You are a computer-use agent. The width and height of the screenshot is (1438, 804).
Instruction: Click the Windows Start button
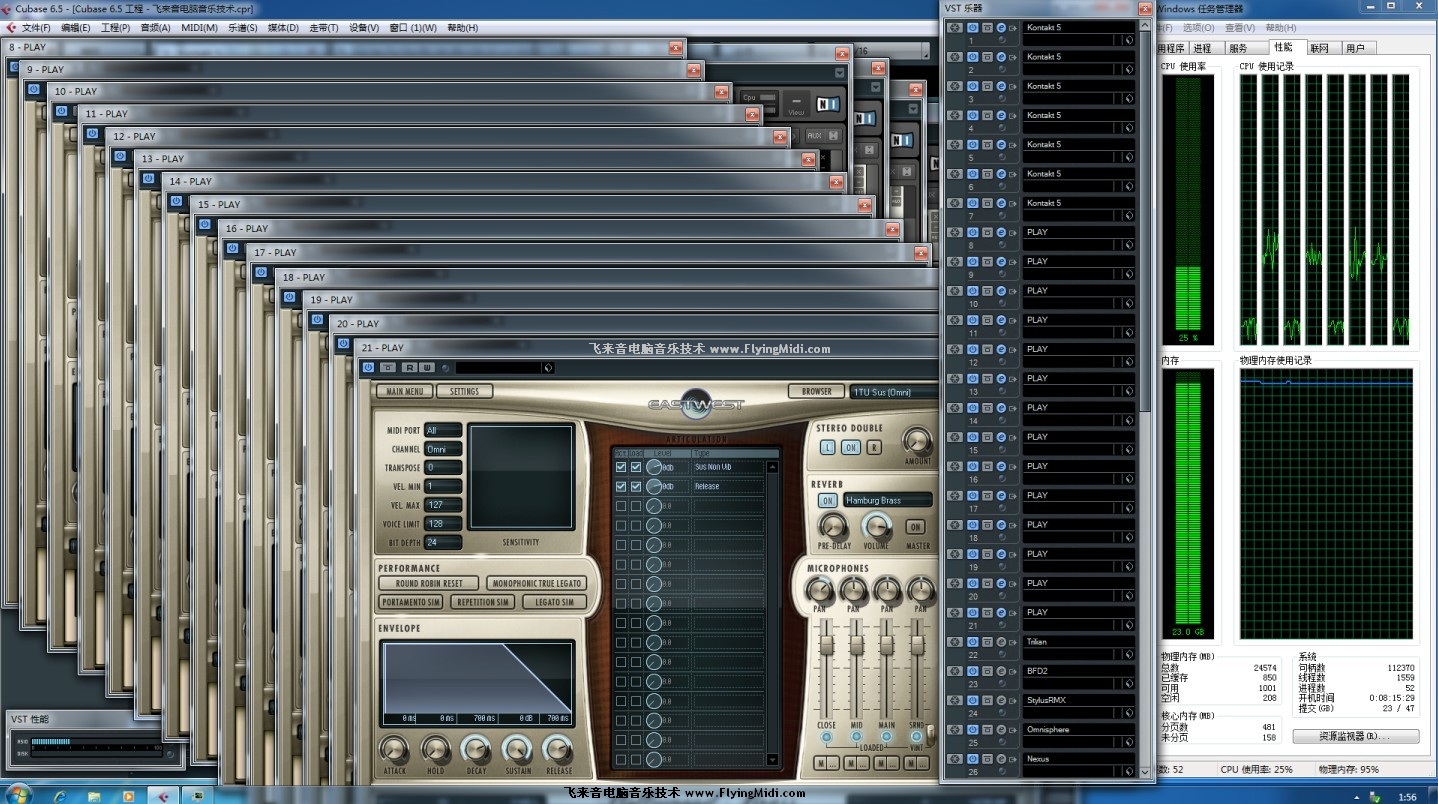pyautogui.click(x=18, y=794)
